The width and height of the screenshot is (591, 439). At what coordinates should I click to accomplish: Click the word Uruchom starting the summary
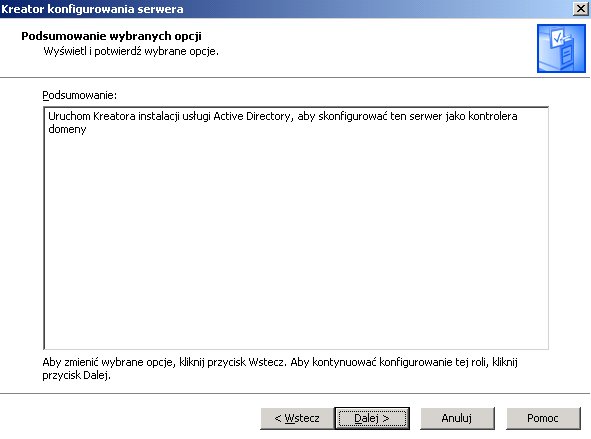coord(69,116)
